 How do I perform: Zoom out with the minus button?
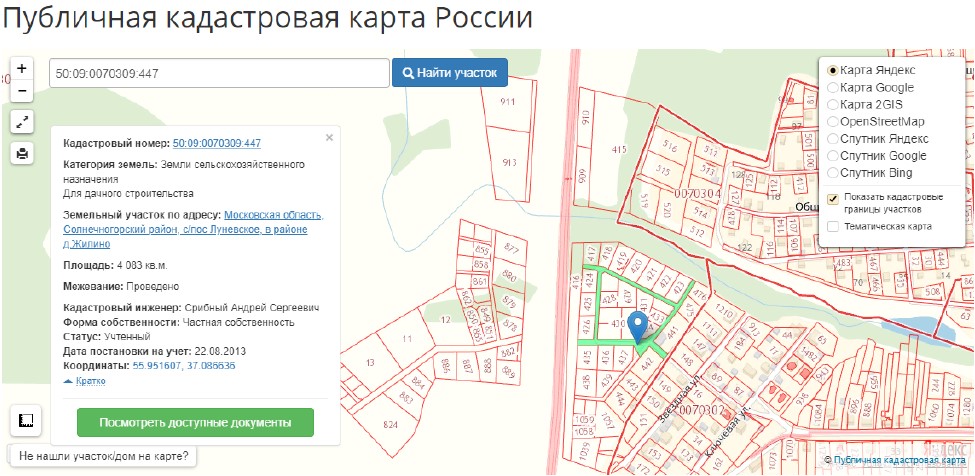pyautogui.click(x=22, y=92)
